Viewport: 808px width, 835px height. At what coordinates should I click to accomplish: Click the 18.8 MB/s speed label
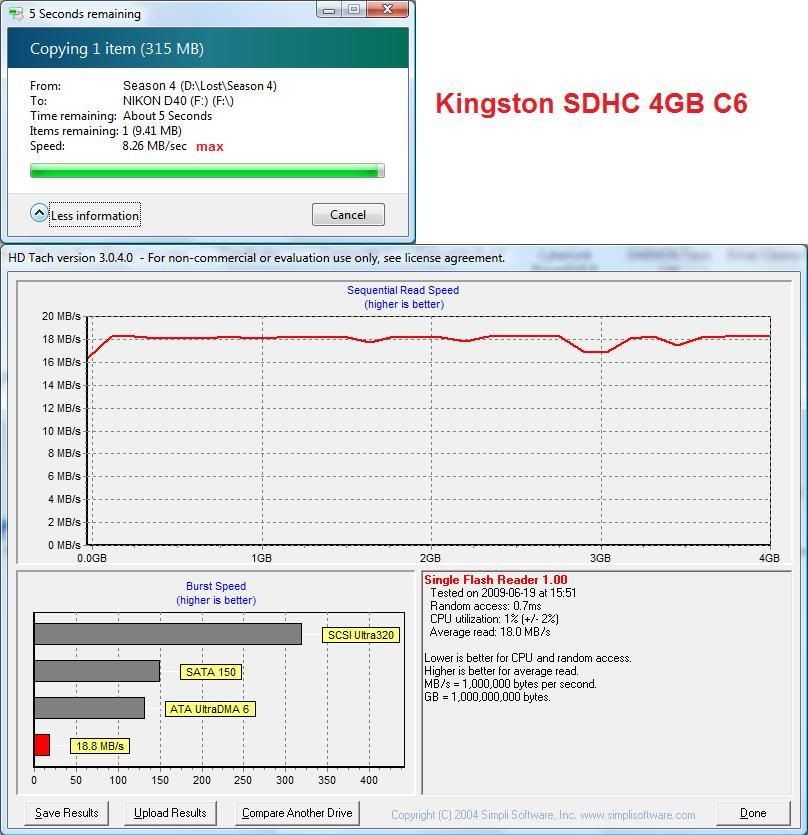[x=99, y=745]
